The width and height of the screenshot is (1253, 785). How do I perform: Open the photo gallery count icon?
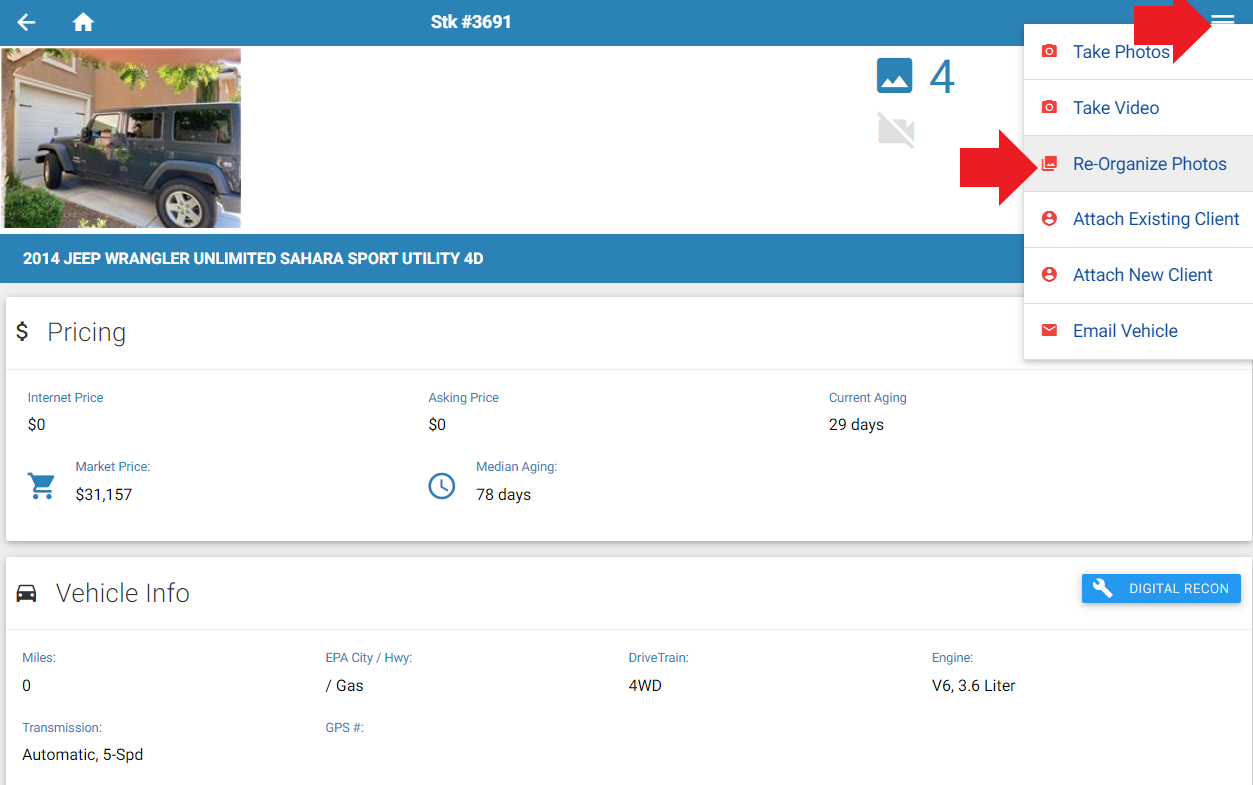895,76
